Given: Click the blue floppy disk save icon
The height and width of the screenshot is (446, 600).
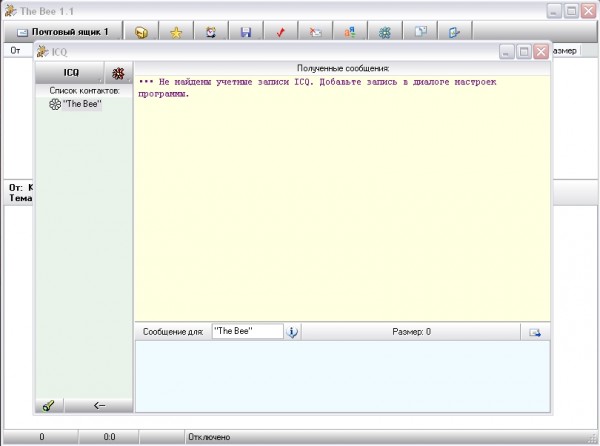Looking at the screenshot, I should pos(246,33).
